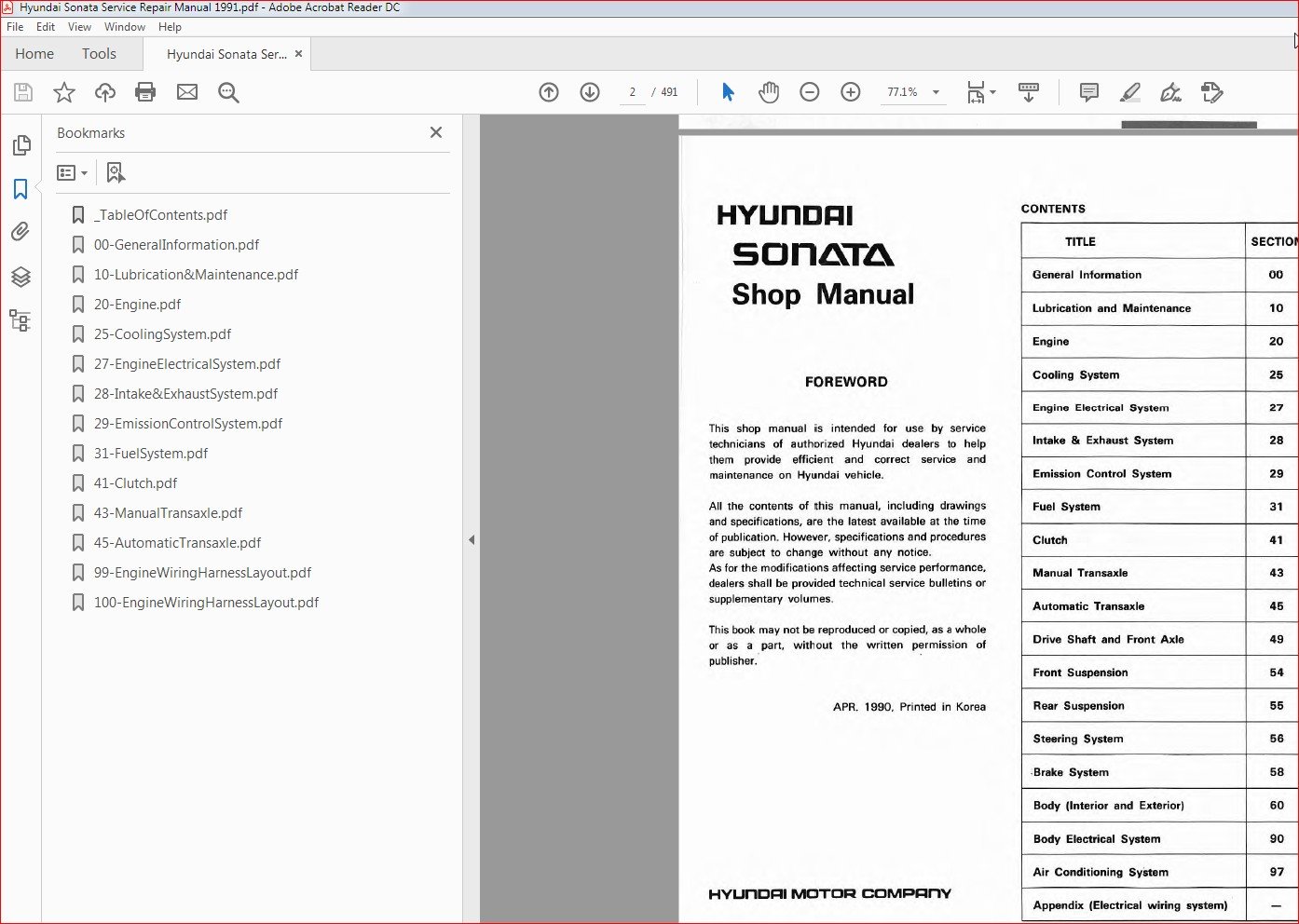Open the Window menu
The height and width of the screenshot is (924, 1299).
point(125,27)
